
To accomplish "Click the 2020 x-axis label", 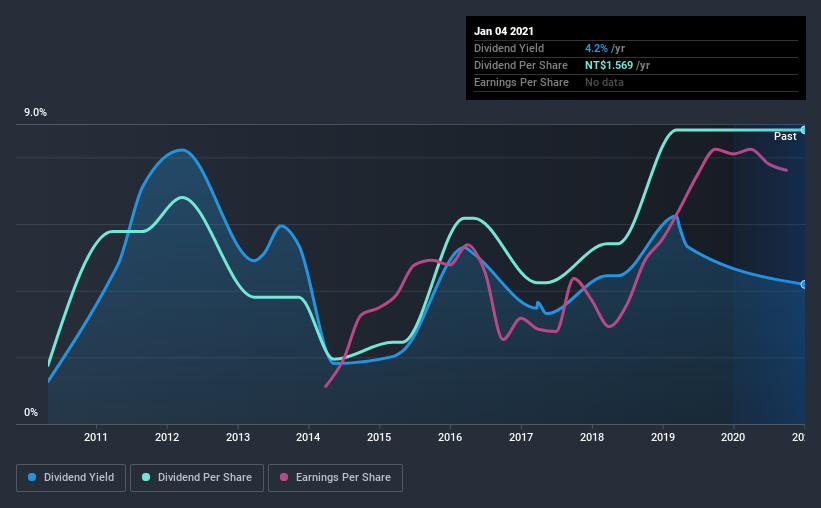I will click(x=733, y=437).
